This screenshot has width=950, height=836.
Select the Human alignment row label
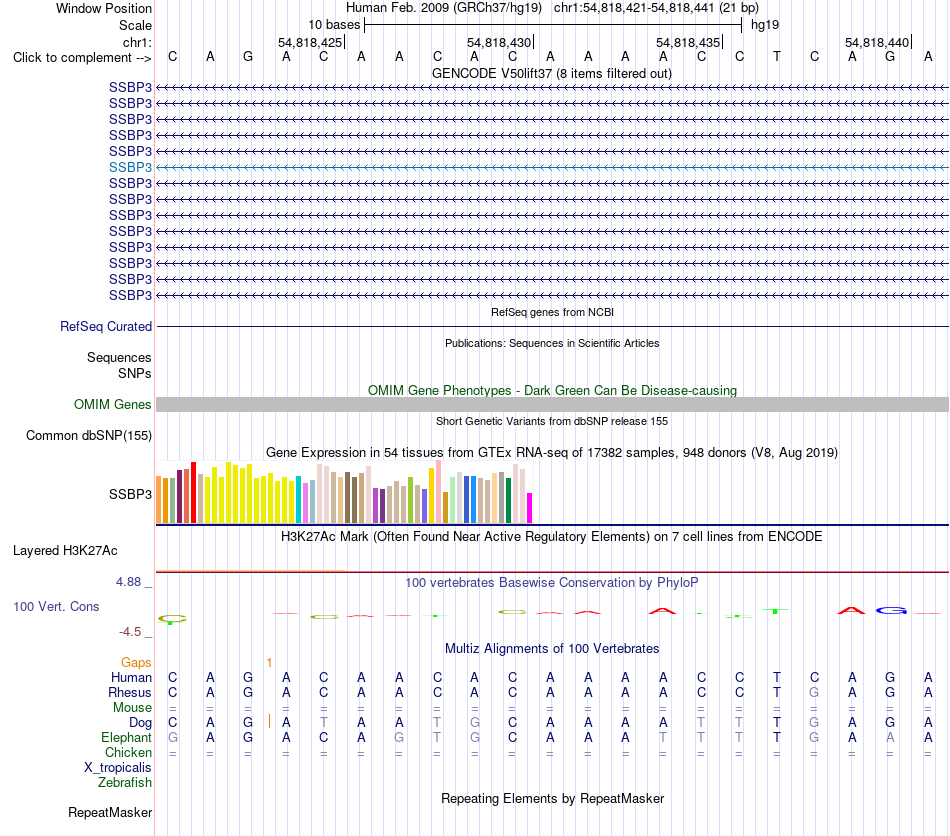click(131, 677)
